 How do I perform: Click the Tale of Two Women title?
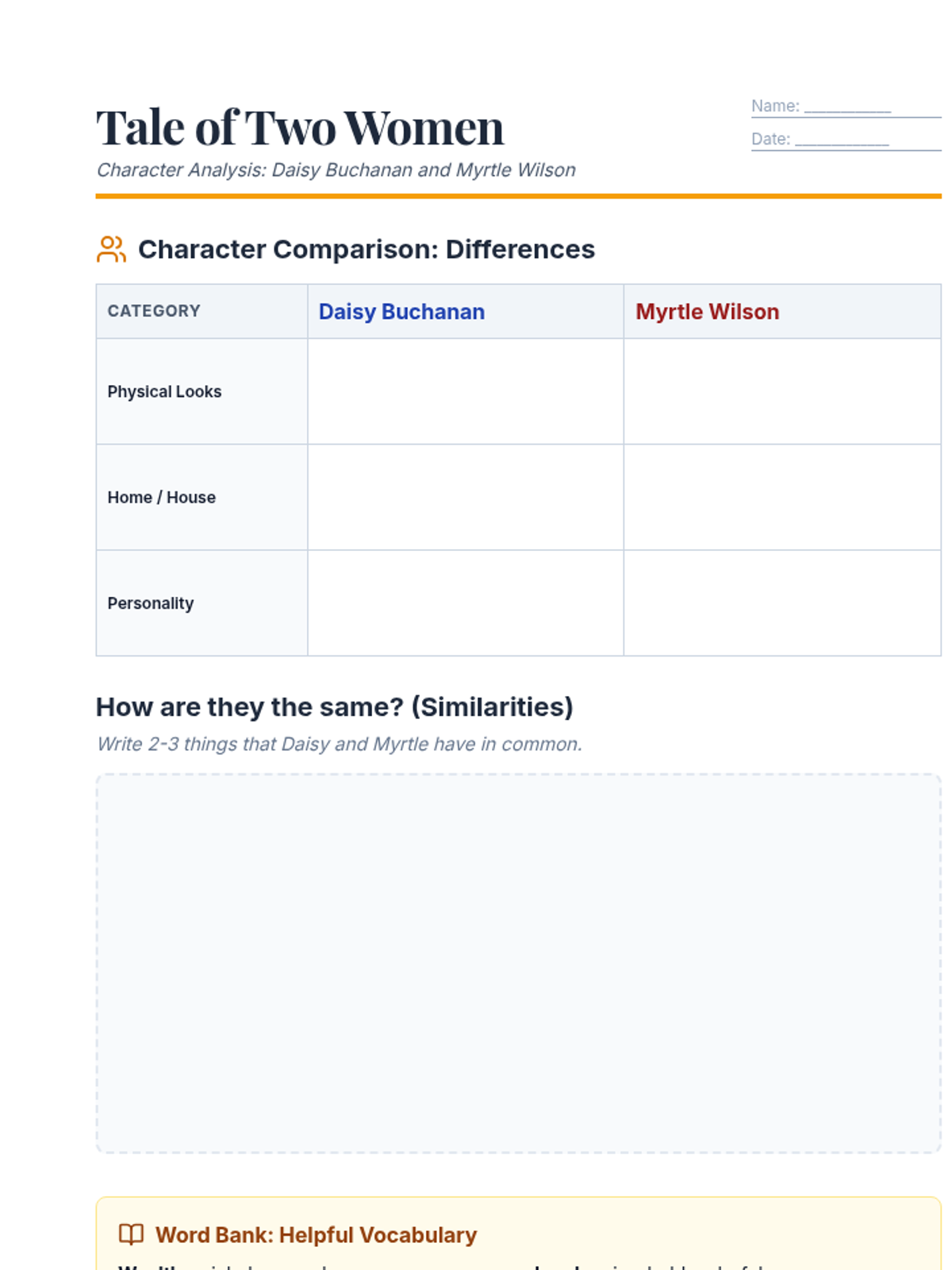tap(300, 128)
